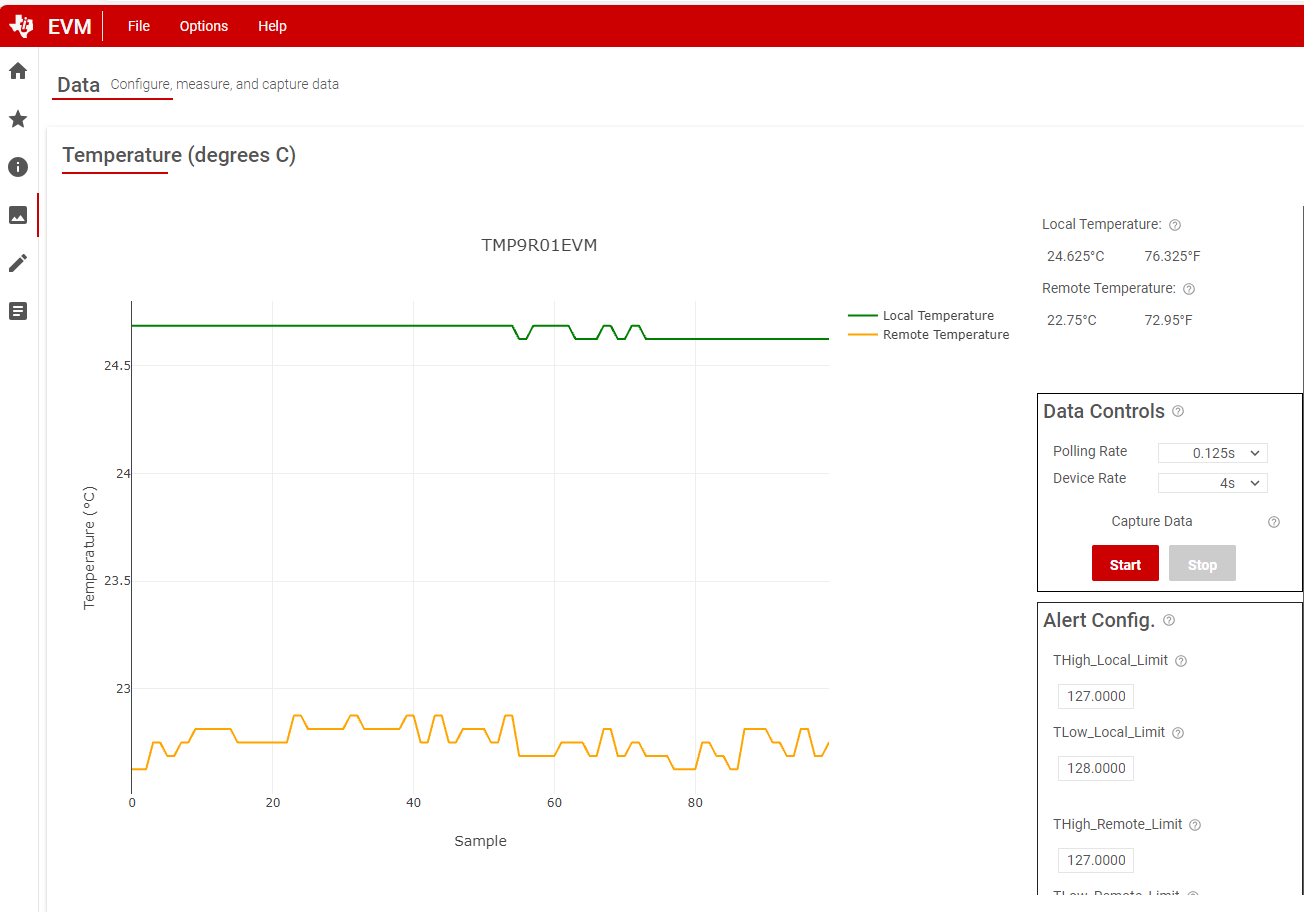
Task: Click help icon next to Capture Data
Action: 1274,522
